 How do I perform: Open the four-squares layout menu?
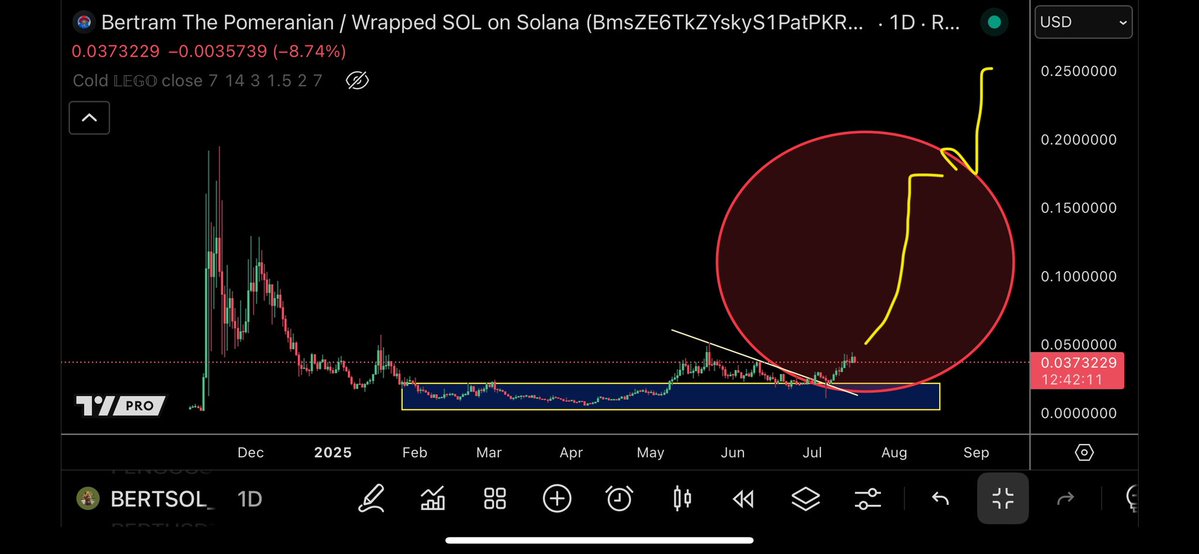pyautogui.click(x=496, y=500)
